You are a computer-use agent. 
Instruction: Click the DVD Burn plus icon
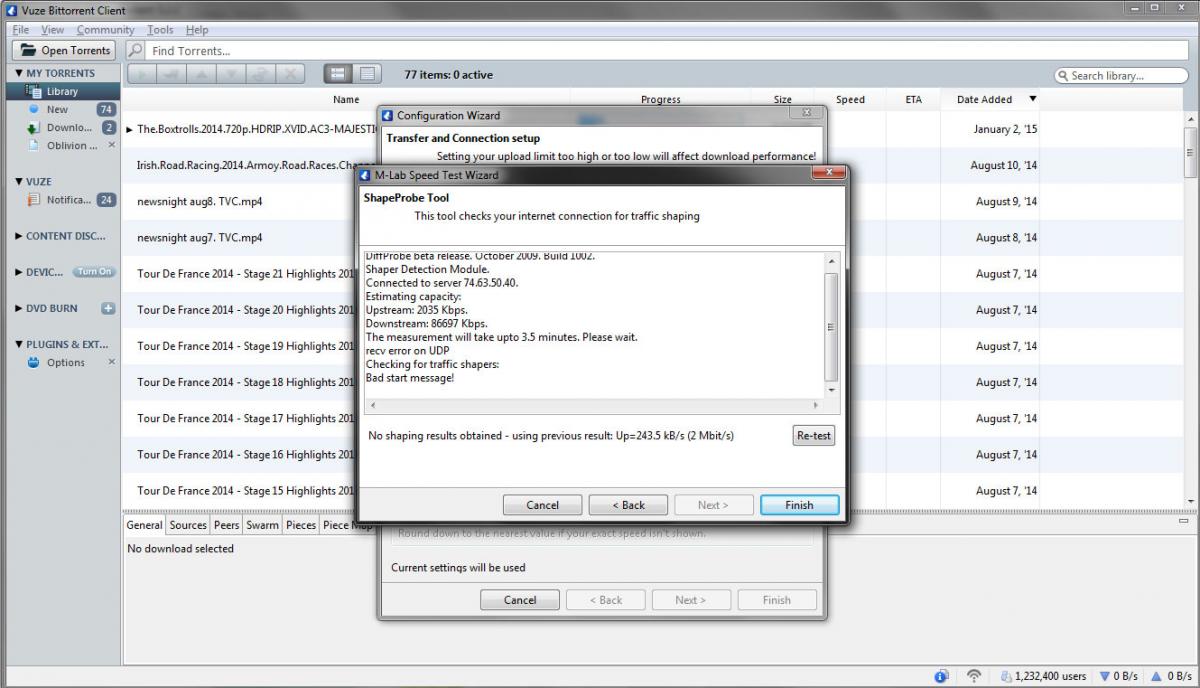[109, 309]
